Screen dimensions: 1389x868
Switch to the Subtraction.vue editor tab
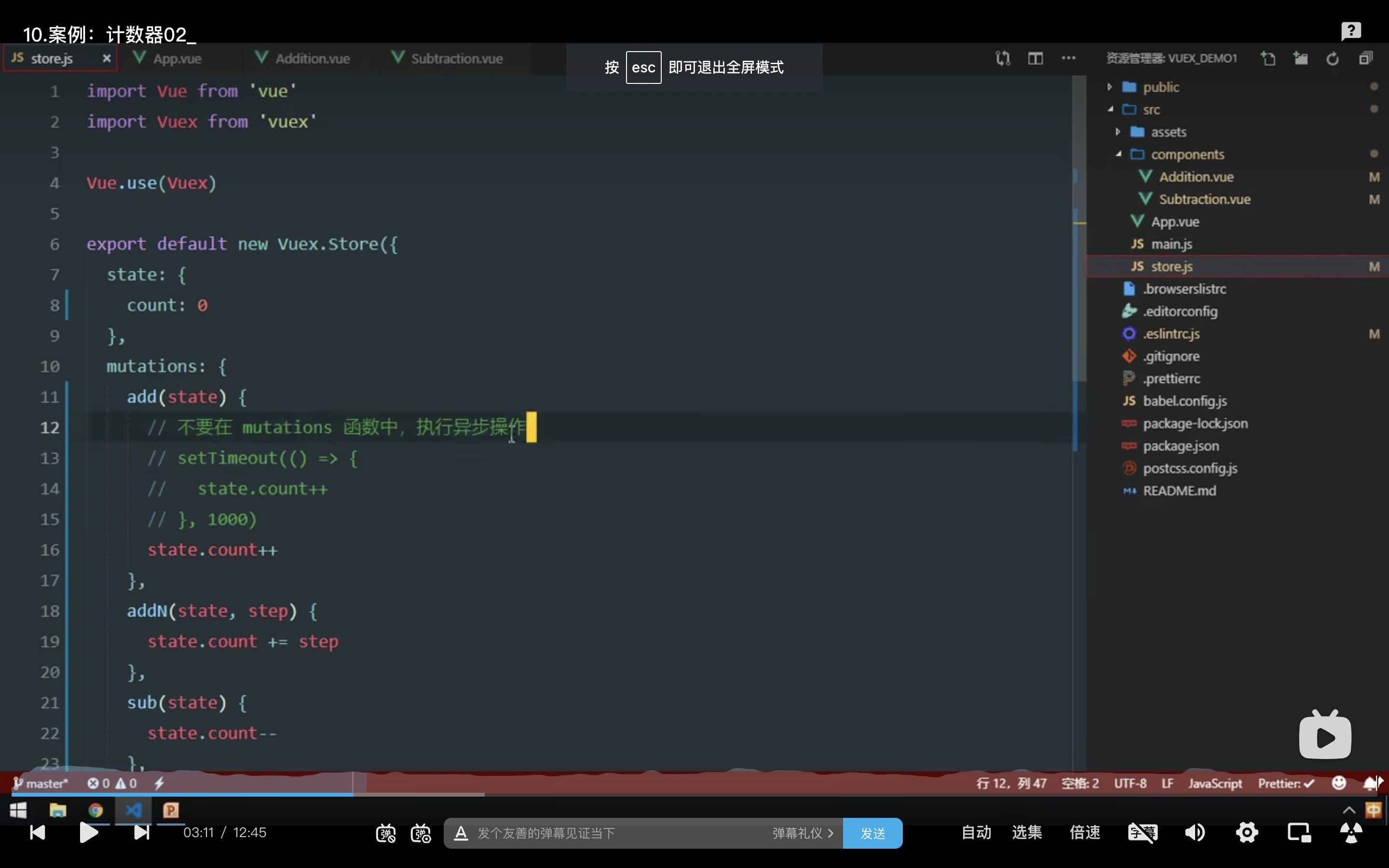click(x=456, y=58)
